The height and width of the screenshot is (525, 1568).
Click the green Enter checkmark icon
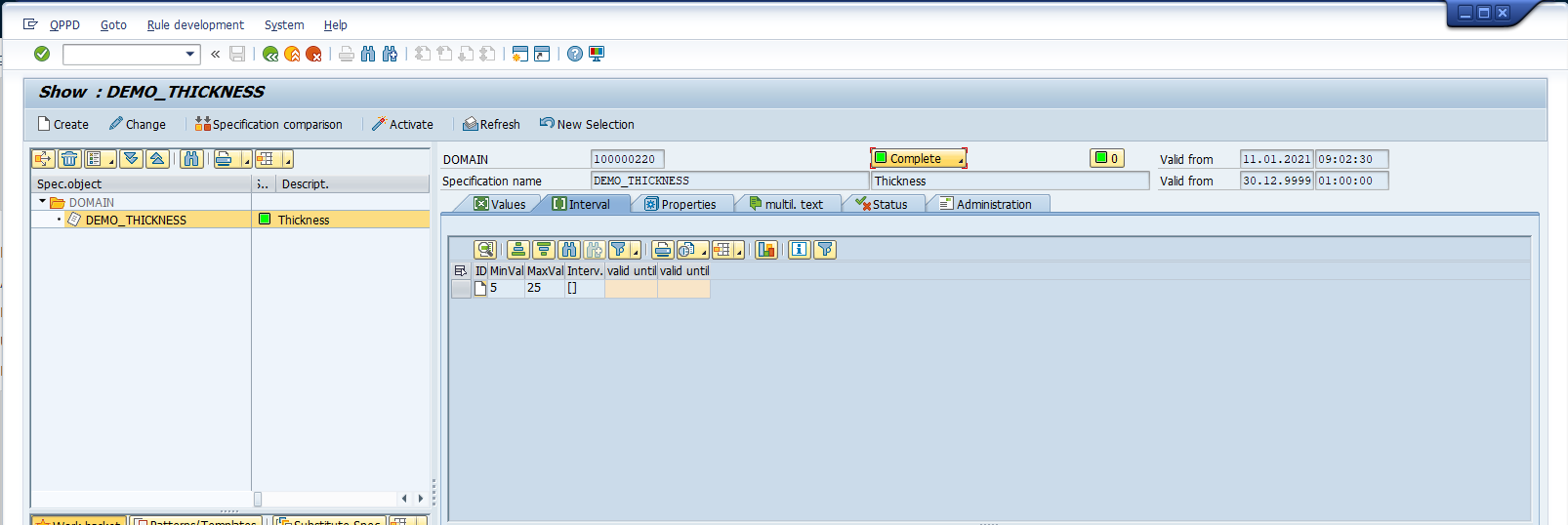point(42,54)
